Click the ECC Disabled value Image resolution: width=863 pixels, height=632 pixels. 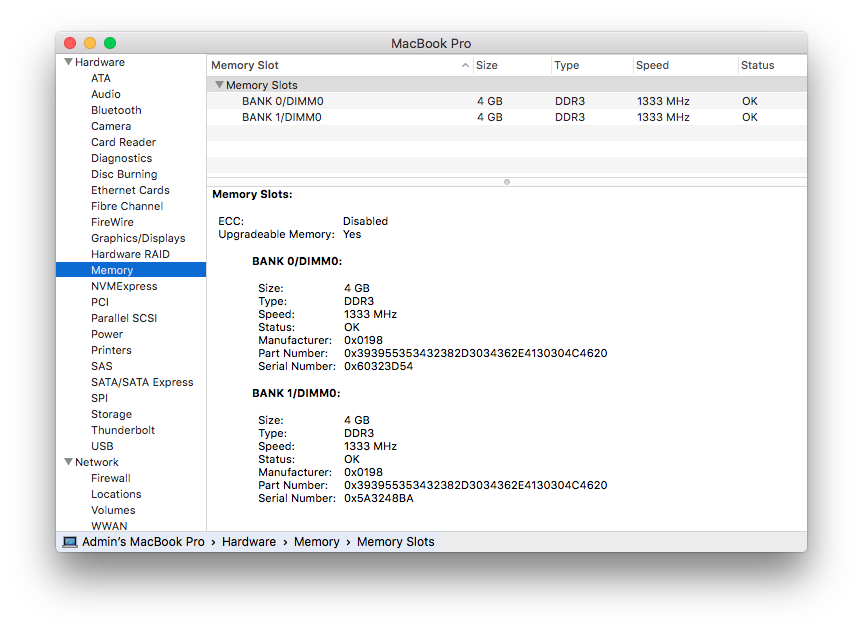365,221
